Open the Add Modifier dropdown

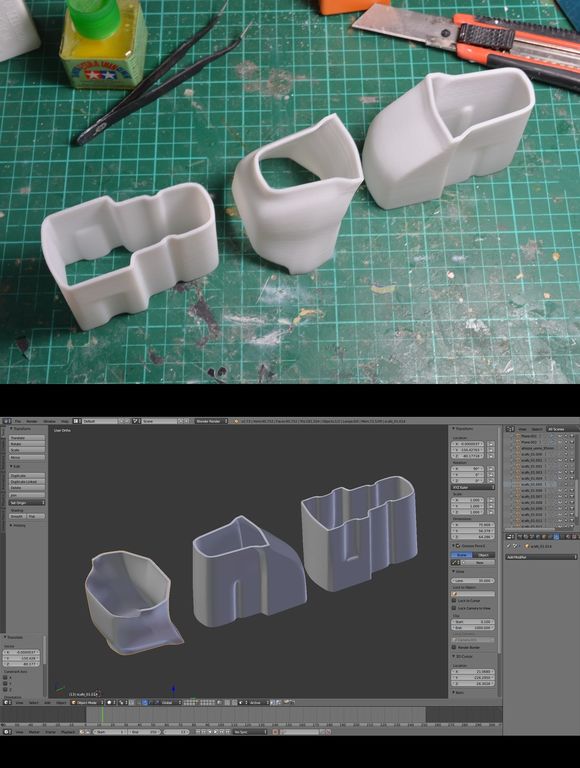click(541, 557)
